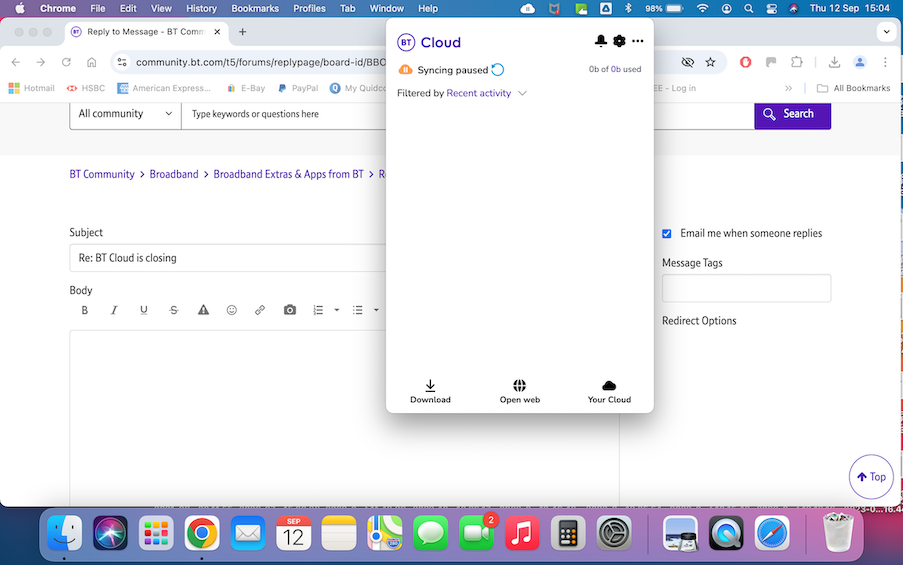Open BT Community breadcrumb link
This screenshot has width=903, height=565.
(102, 174)
